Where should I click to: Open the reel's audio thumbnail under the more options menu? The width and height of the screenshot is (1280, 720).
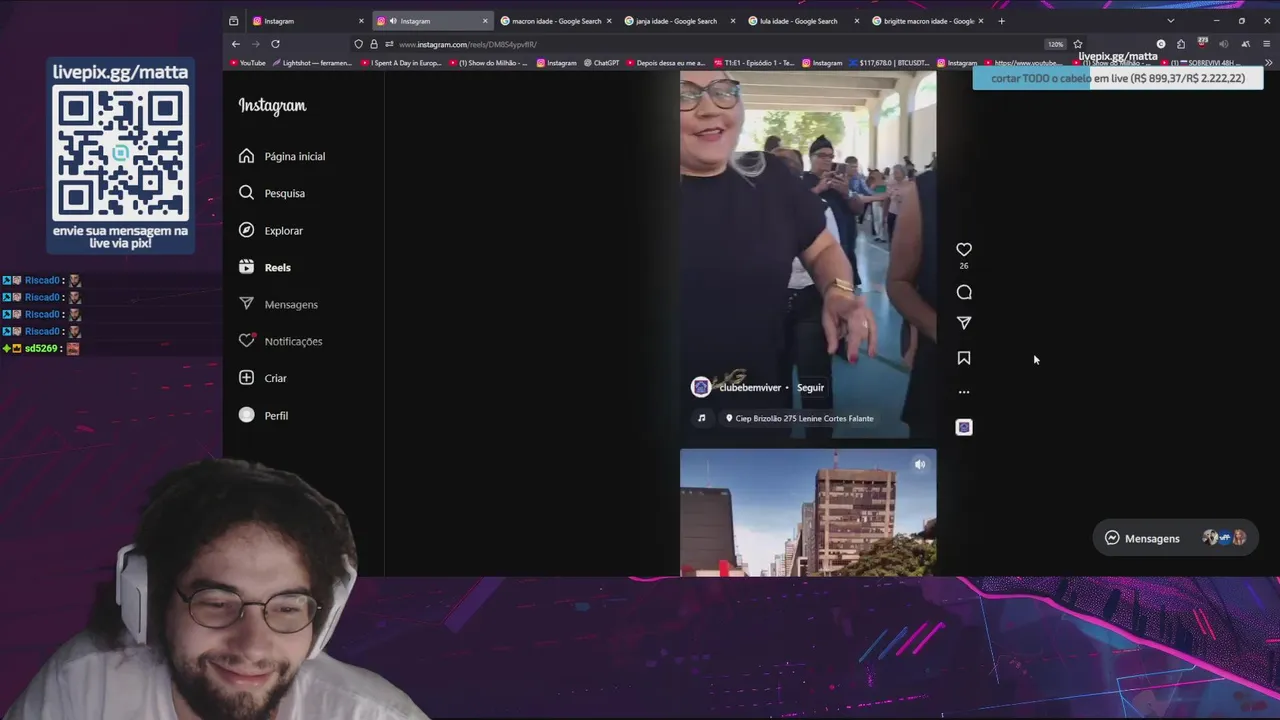point(964,427)
